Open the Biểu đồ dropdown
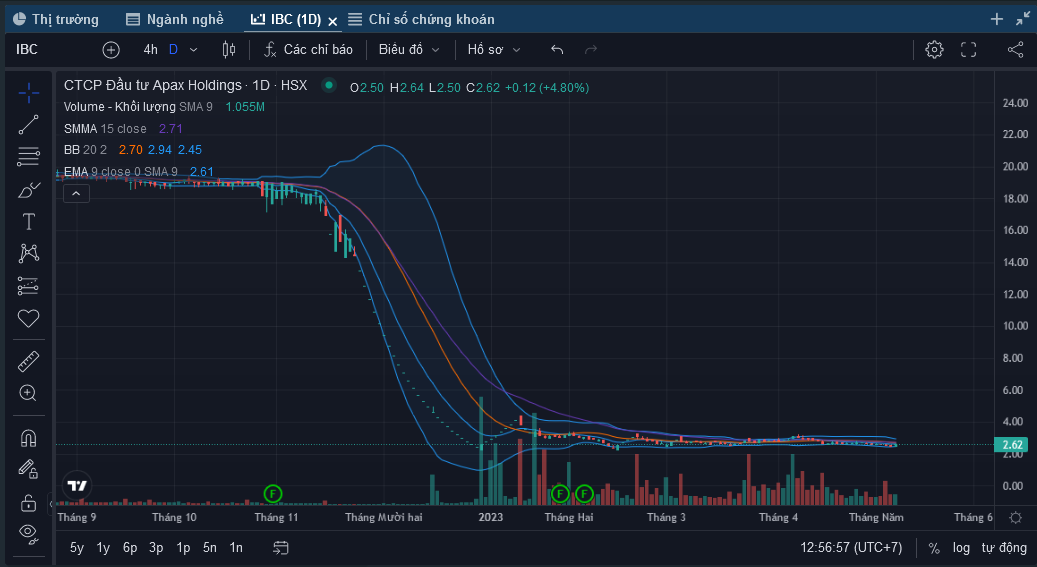 [409, 50]
